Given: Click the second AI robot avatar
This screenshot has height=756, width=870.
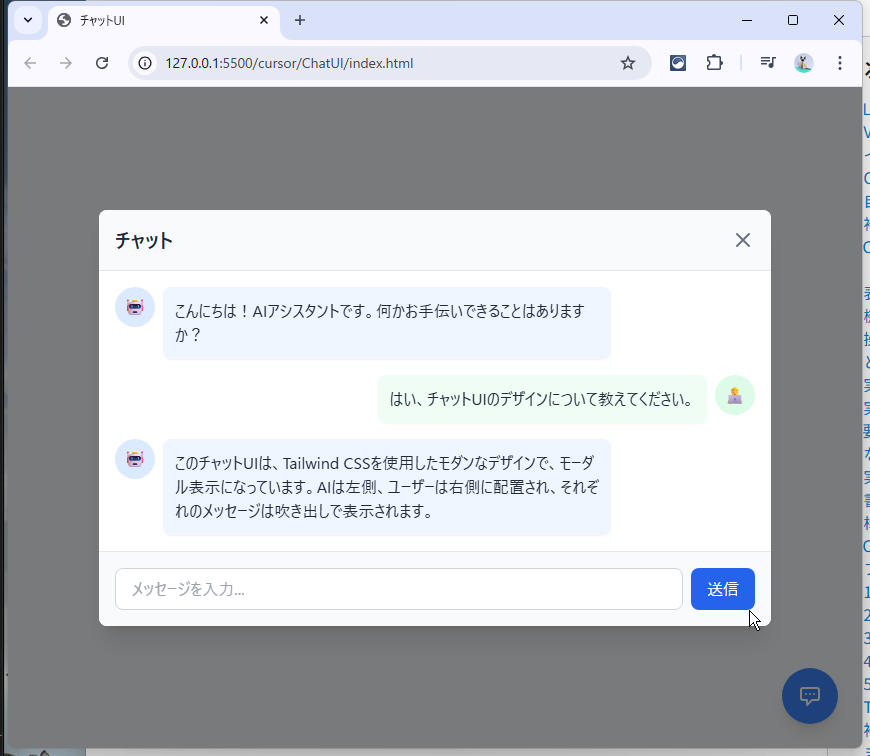Looking at the screenshot, I should (135, 459).
